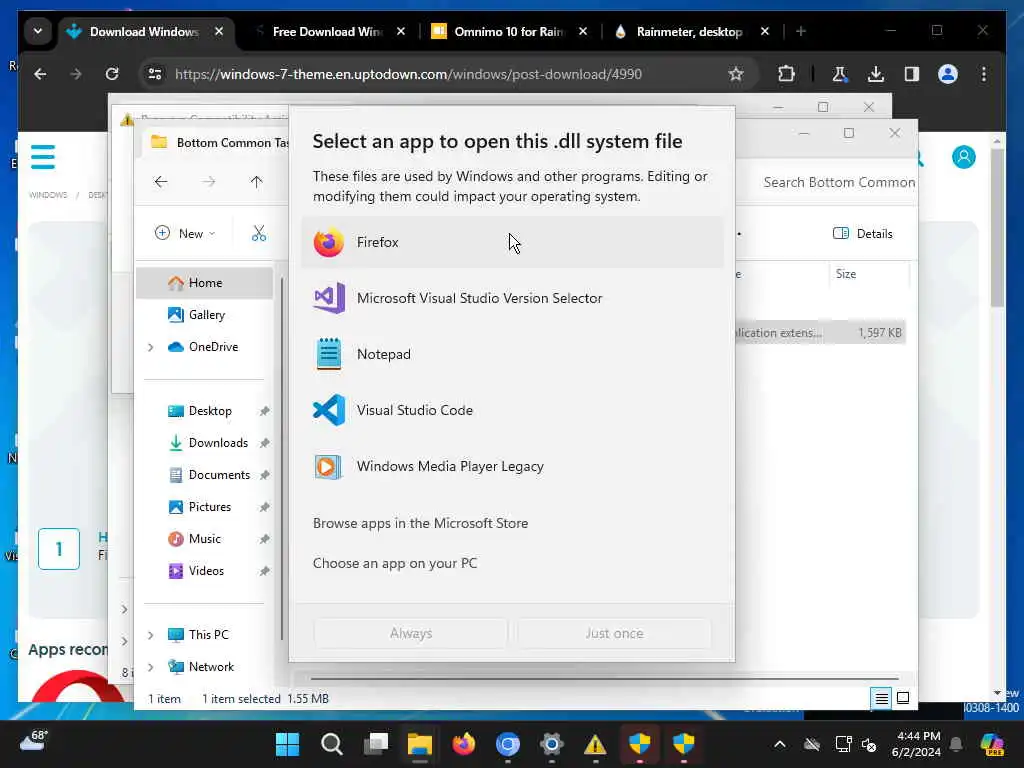
Task: Select Visual Studio Code app option
Action: tap(512, 410)
